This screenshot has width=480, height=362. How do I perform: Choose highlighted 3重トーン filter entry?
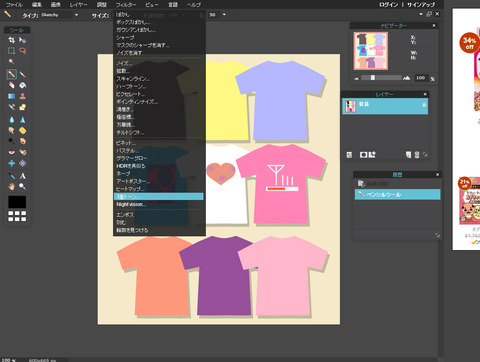[x=159, y=197]
